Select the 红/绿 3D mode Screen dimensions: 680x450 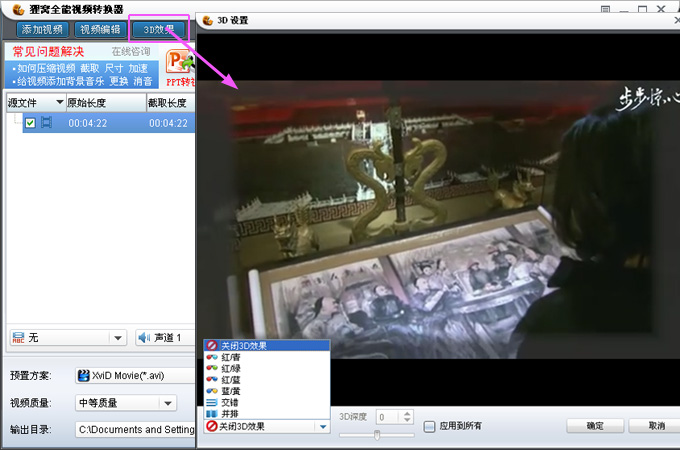[267, 368]
